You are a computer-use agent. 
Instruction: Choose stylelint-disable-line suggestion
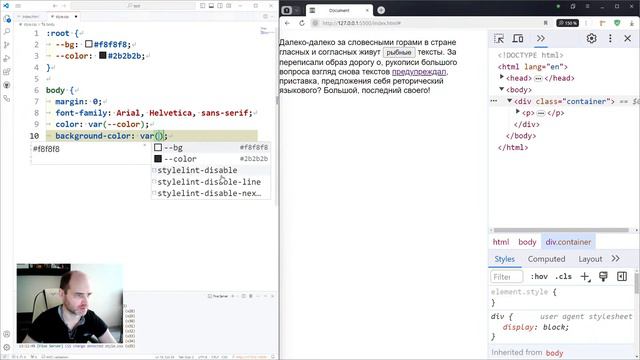click(x=211, y=182)
